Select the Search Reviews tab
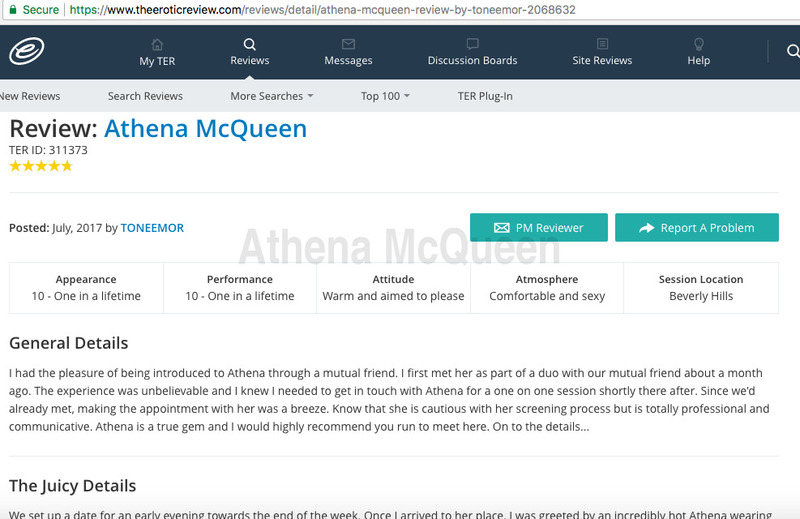 point(145,96)
